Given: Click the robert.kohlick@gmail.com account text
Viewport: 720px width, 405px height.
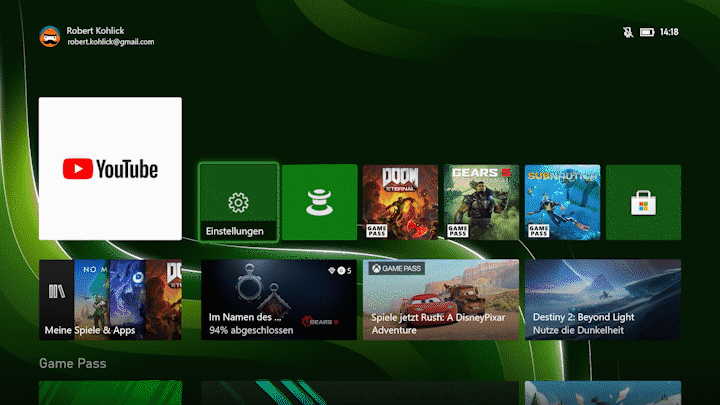Looking at the screenshot, I should coord(111,42).
